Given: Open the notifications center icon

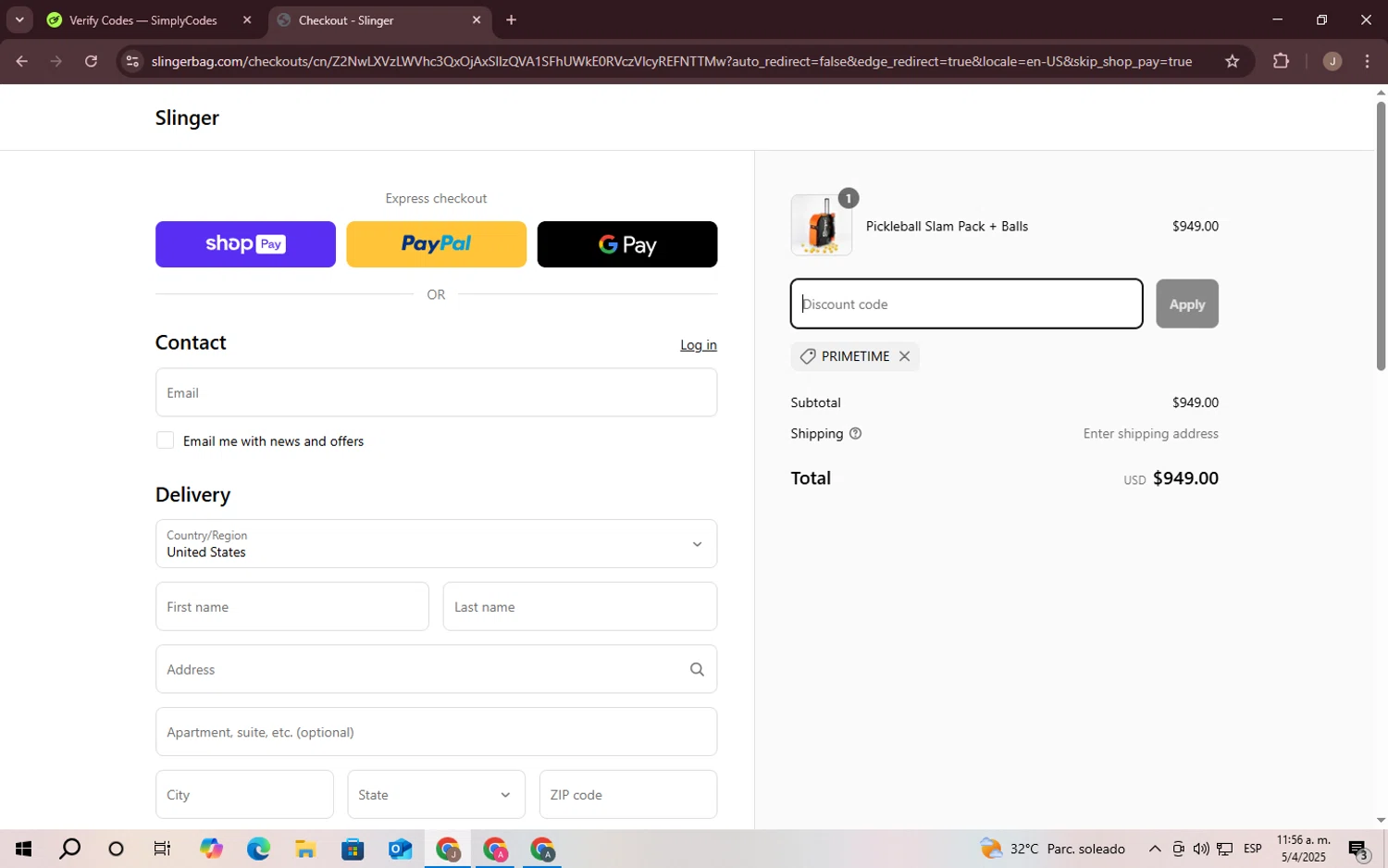Looking at the screenshot, I should 1357,849.
